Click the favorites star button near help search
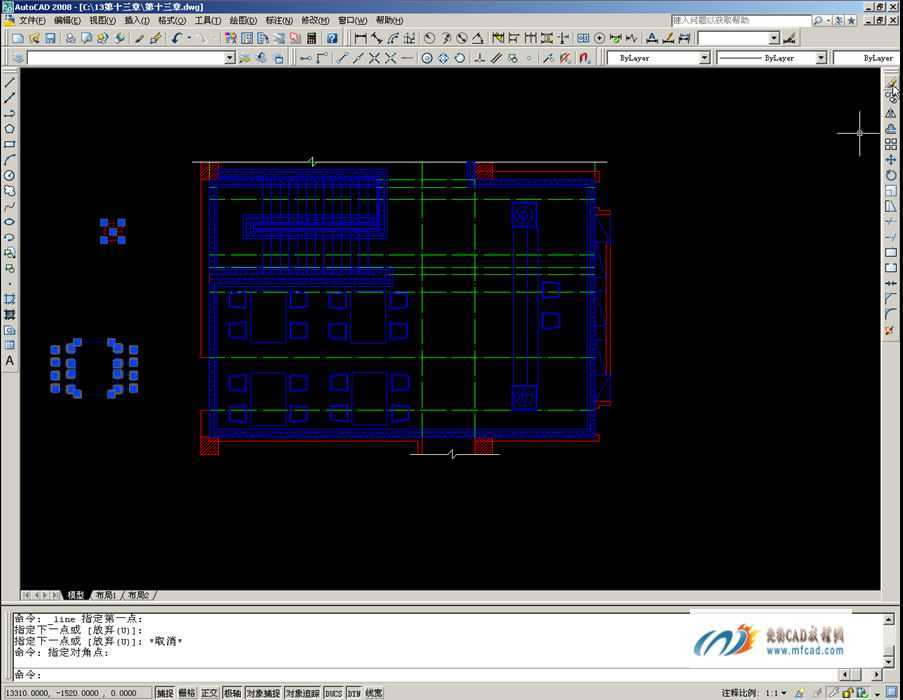 (x=851, y=21)
